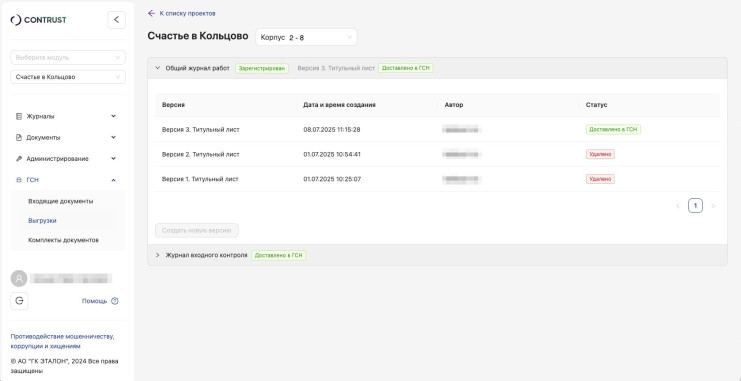Go to previous page arrow in pagination
Viewport: 741px width, 381px height.
click(x=678, y=206)
